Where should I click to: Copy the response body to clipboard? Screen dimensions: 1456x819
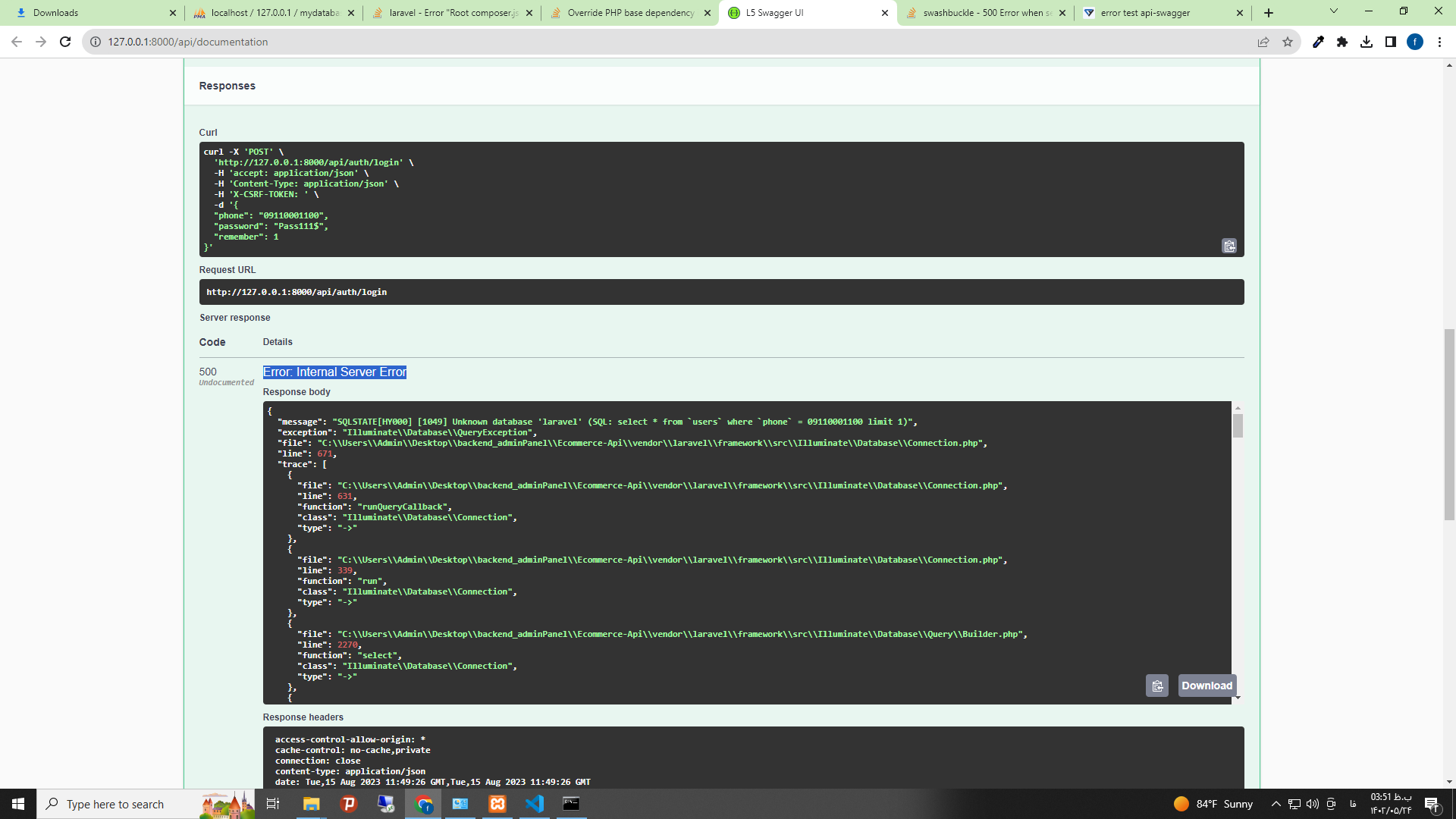1156,686
